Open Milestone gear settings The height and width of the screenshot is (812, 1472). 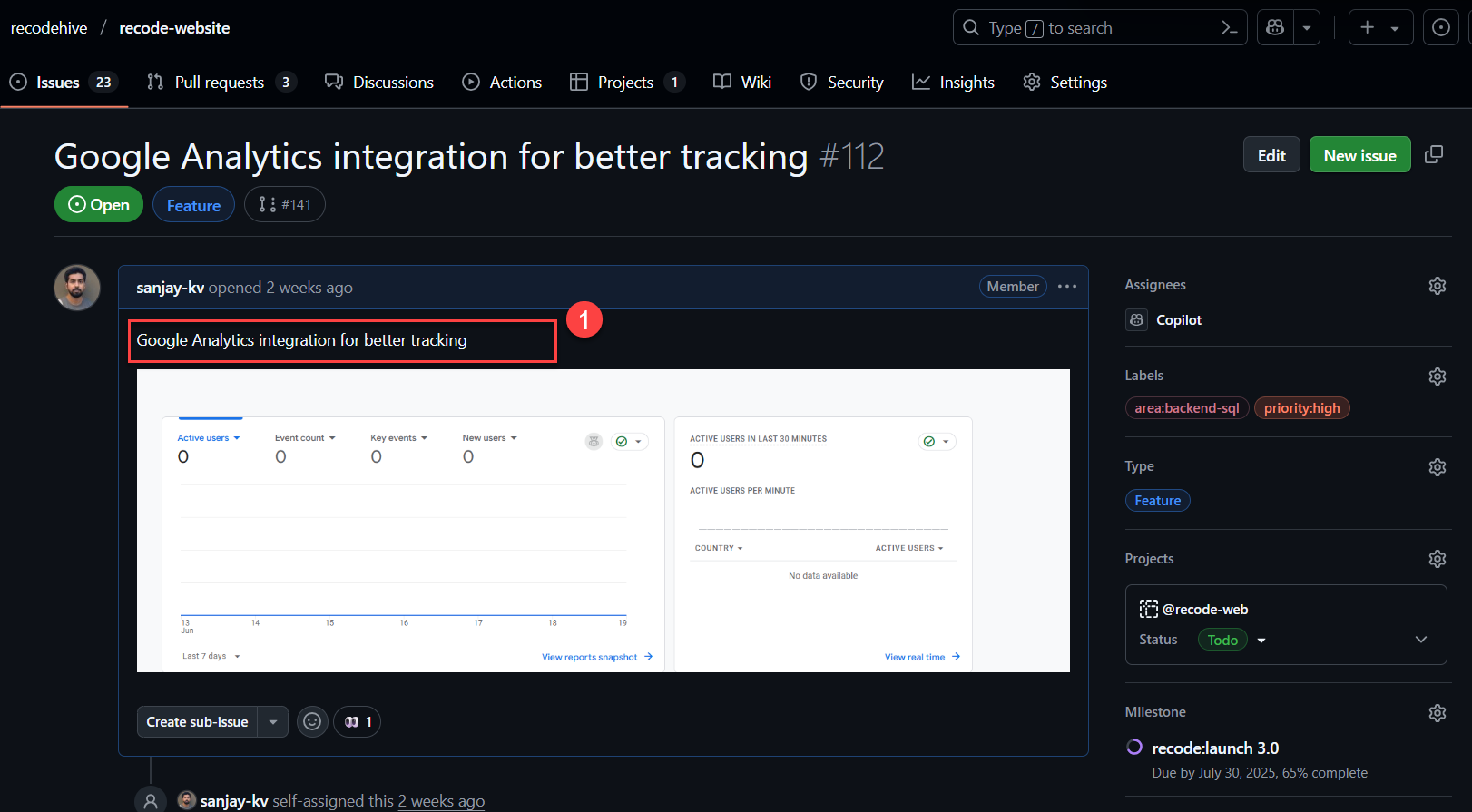point(1438,713)
